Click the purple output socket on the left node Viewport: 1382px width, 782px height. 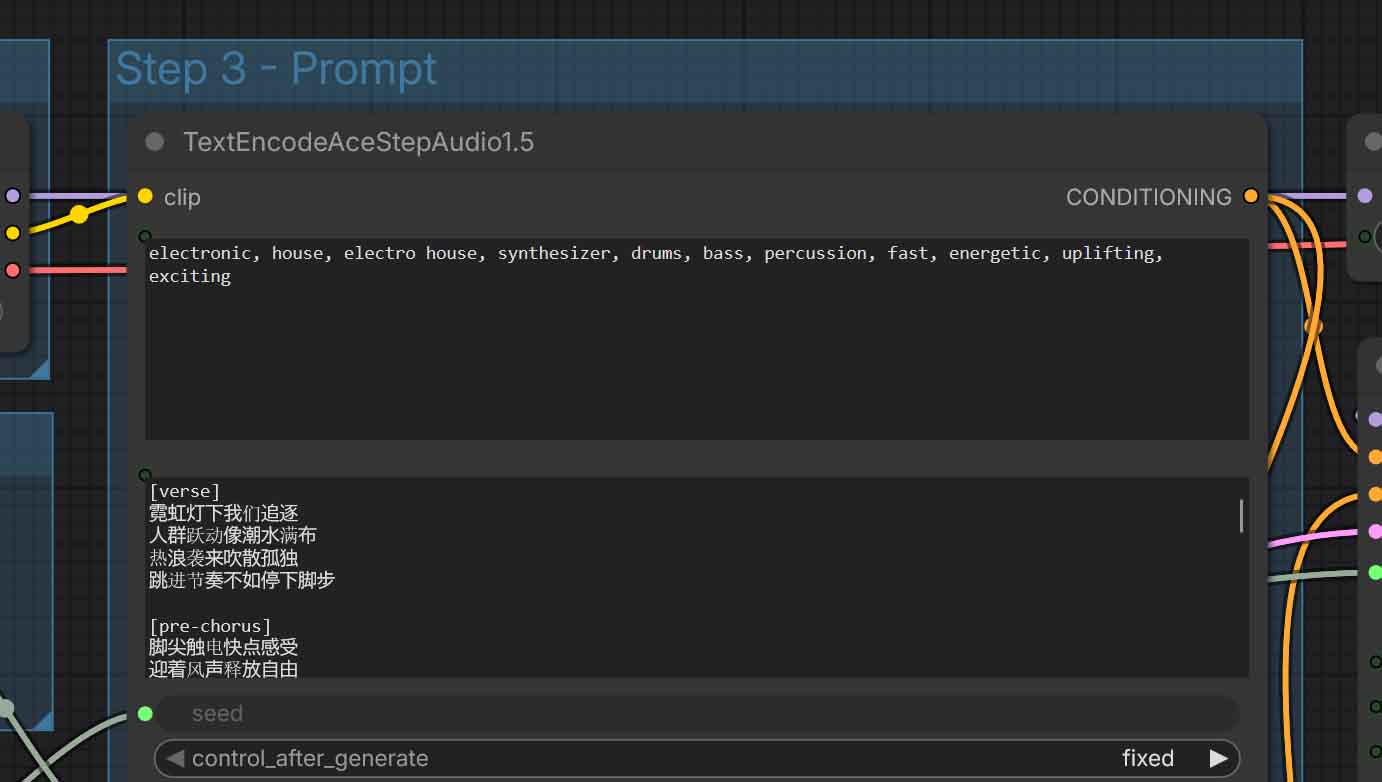tap(12, 196)
